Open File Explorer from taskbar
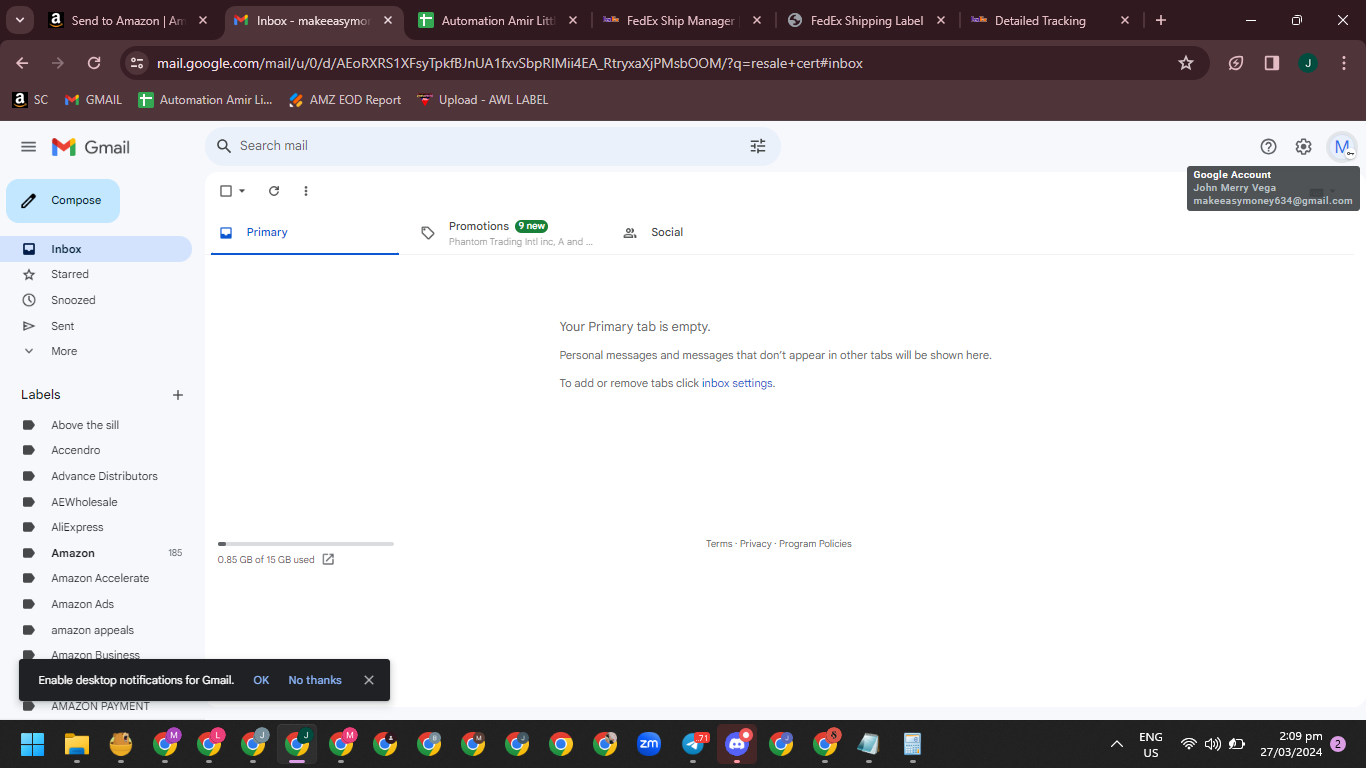1366x768 pixels. [77, 744]
